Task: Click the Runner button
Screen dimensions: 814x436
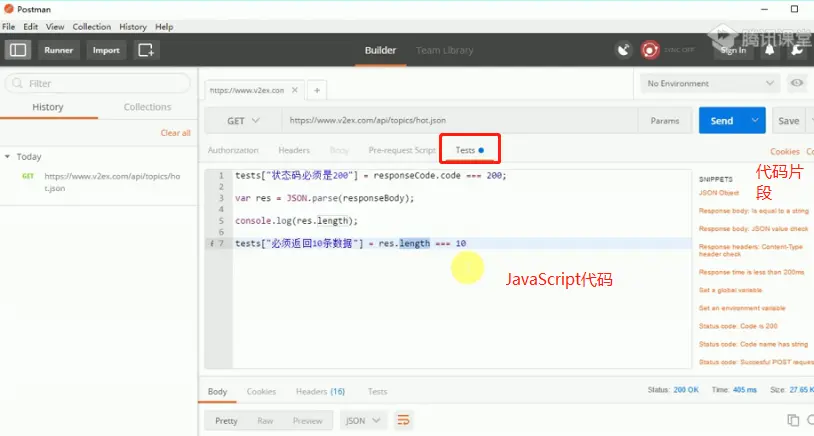Action: pyautogui.click(x=59, y=50)
